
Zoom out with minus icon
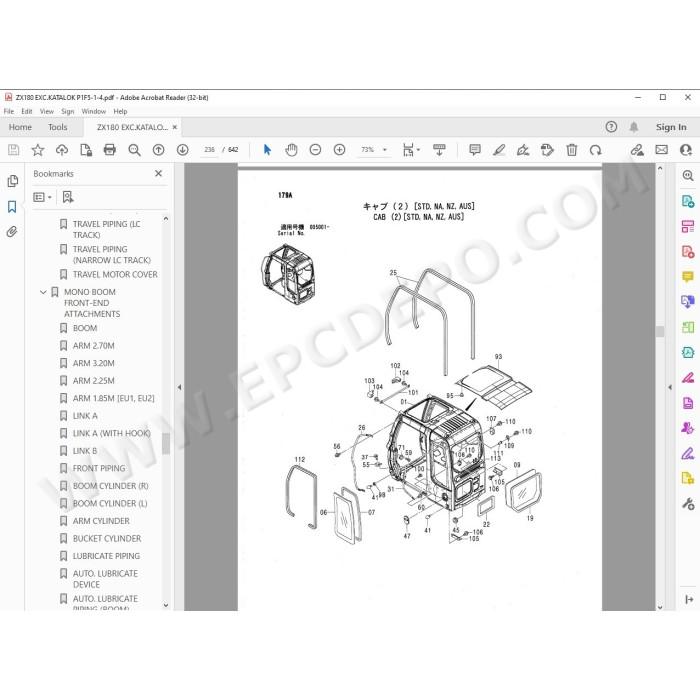[315, 150]
